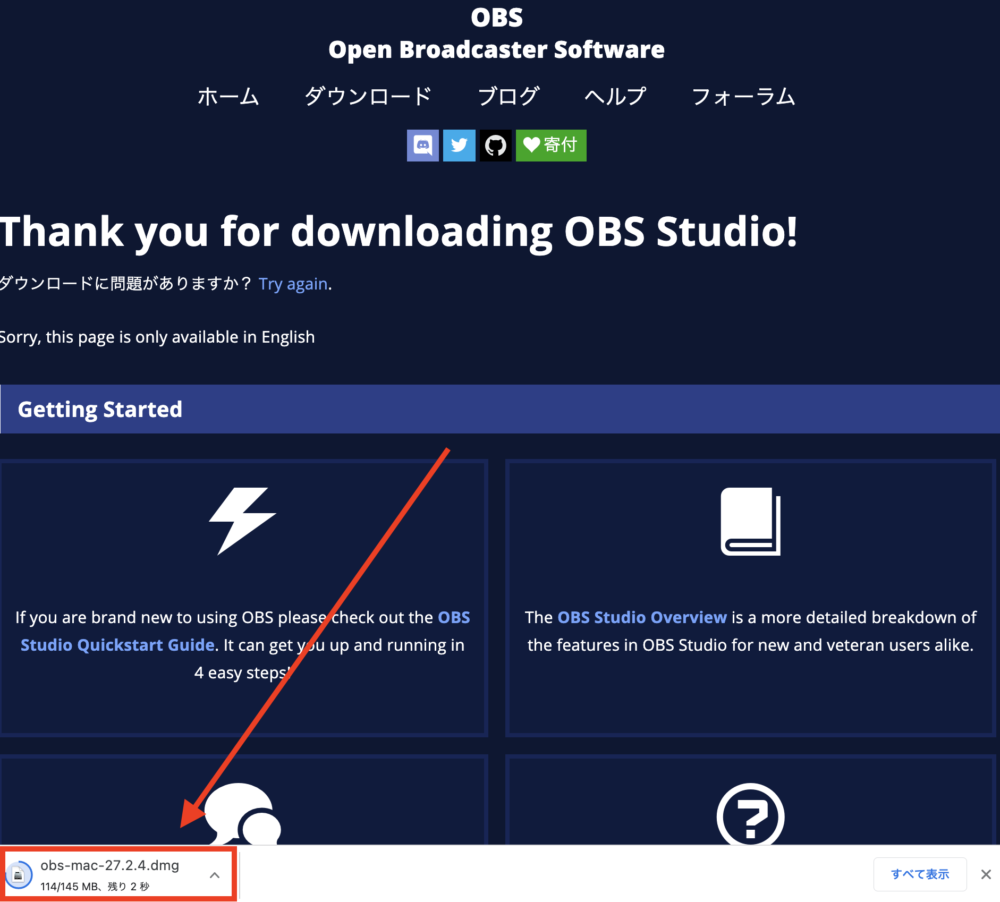Click the chat bubbles community icon
The height and width of the screenshot is (902, 1000).
click(x=243, y=814)
